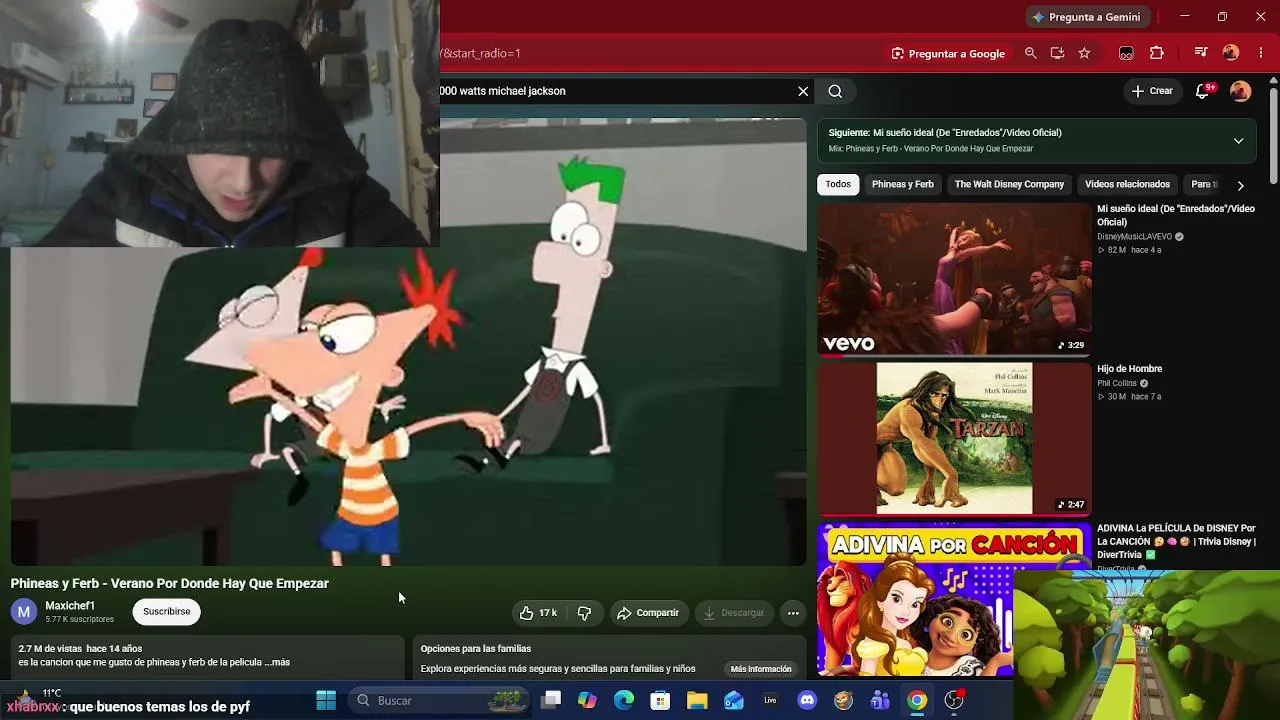Screen dimensions: 1280x720
Task: Open the Phil Collins channel link
Action: (x=1117, y=383)
